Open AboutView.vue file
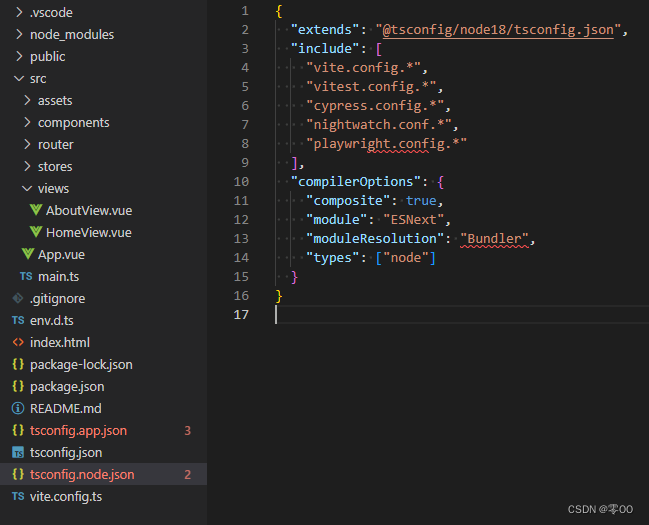The image size is (649, 525). [x=89, y=210]
